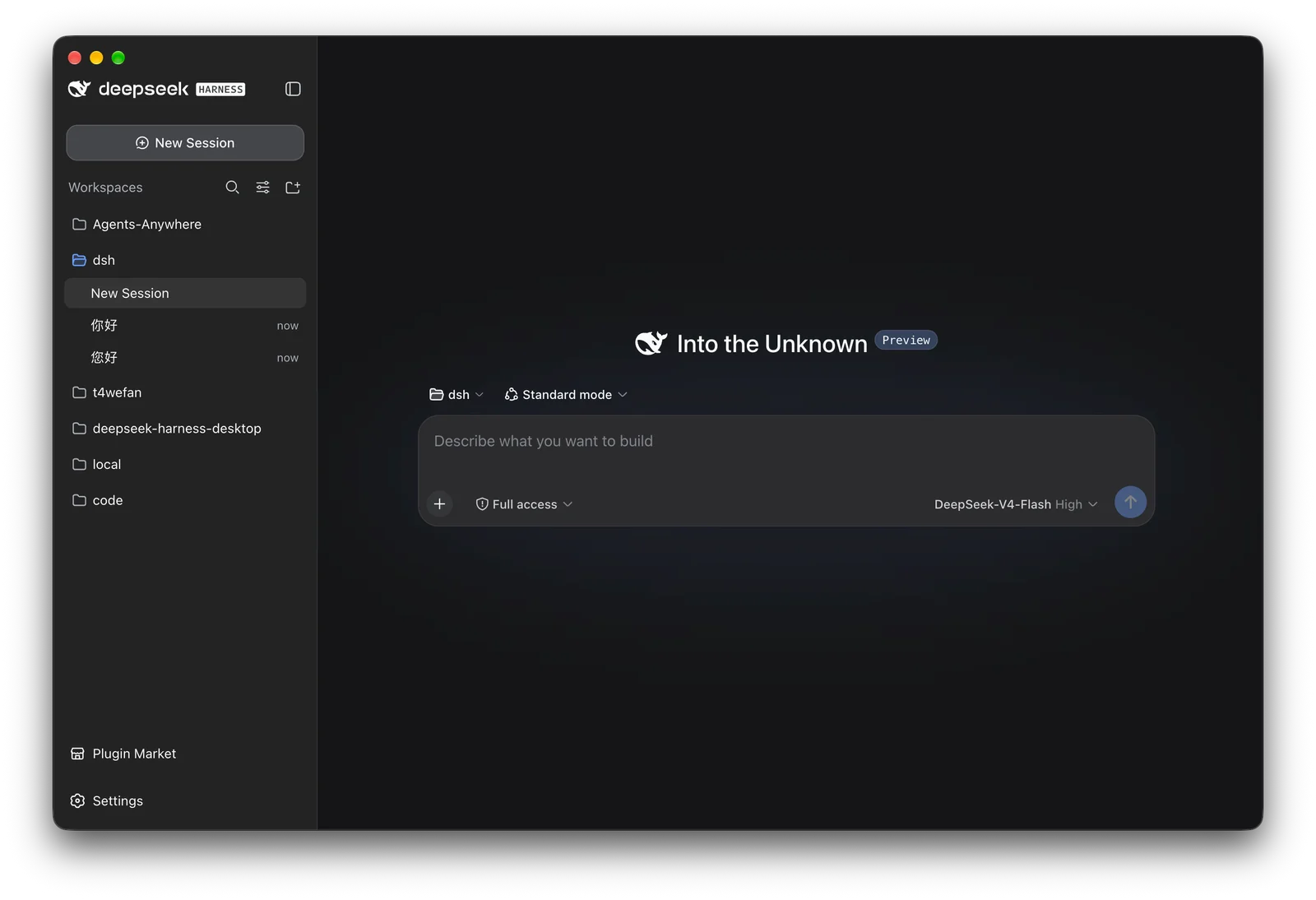The width and height of the screenshot is (1316, 900).
Task: Click the DeepSeek whale logo in sidebar
Action: point(80,89)
